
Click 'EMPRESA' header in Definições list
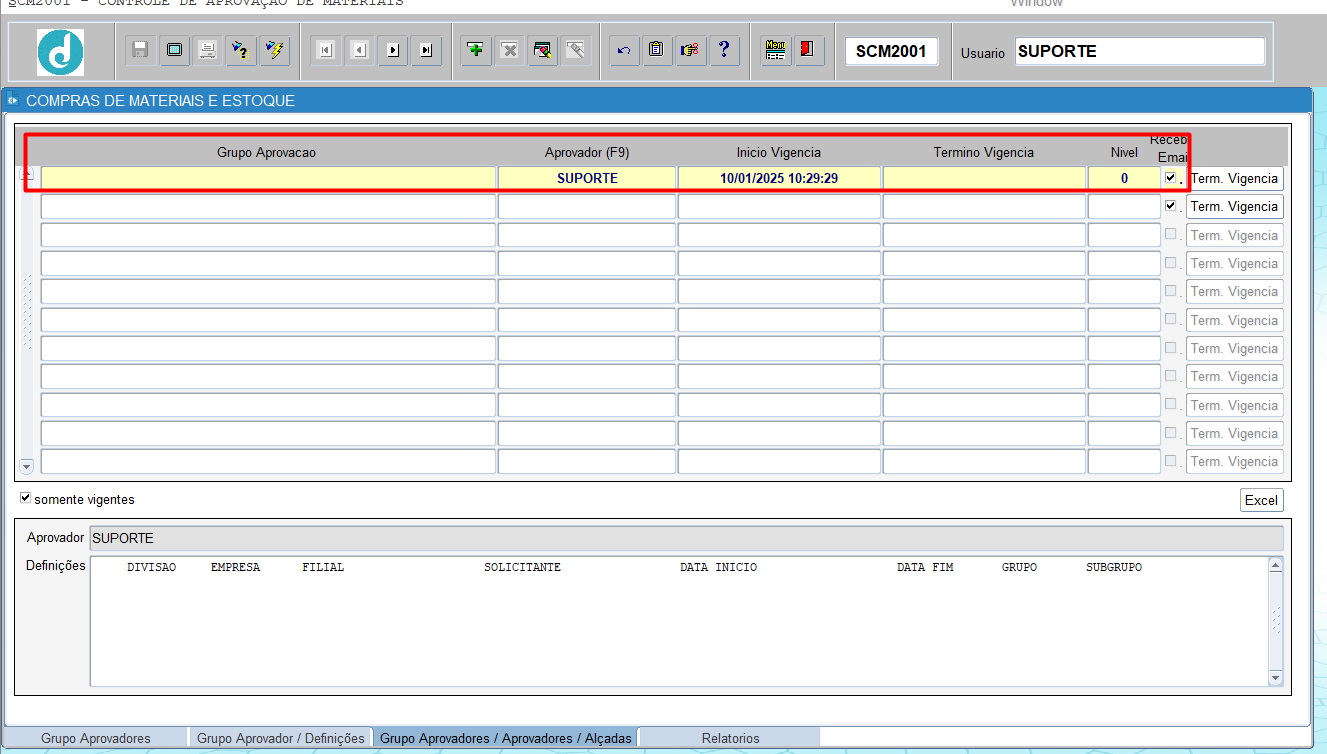click(235, 567)
